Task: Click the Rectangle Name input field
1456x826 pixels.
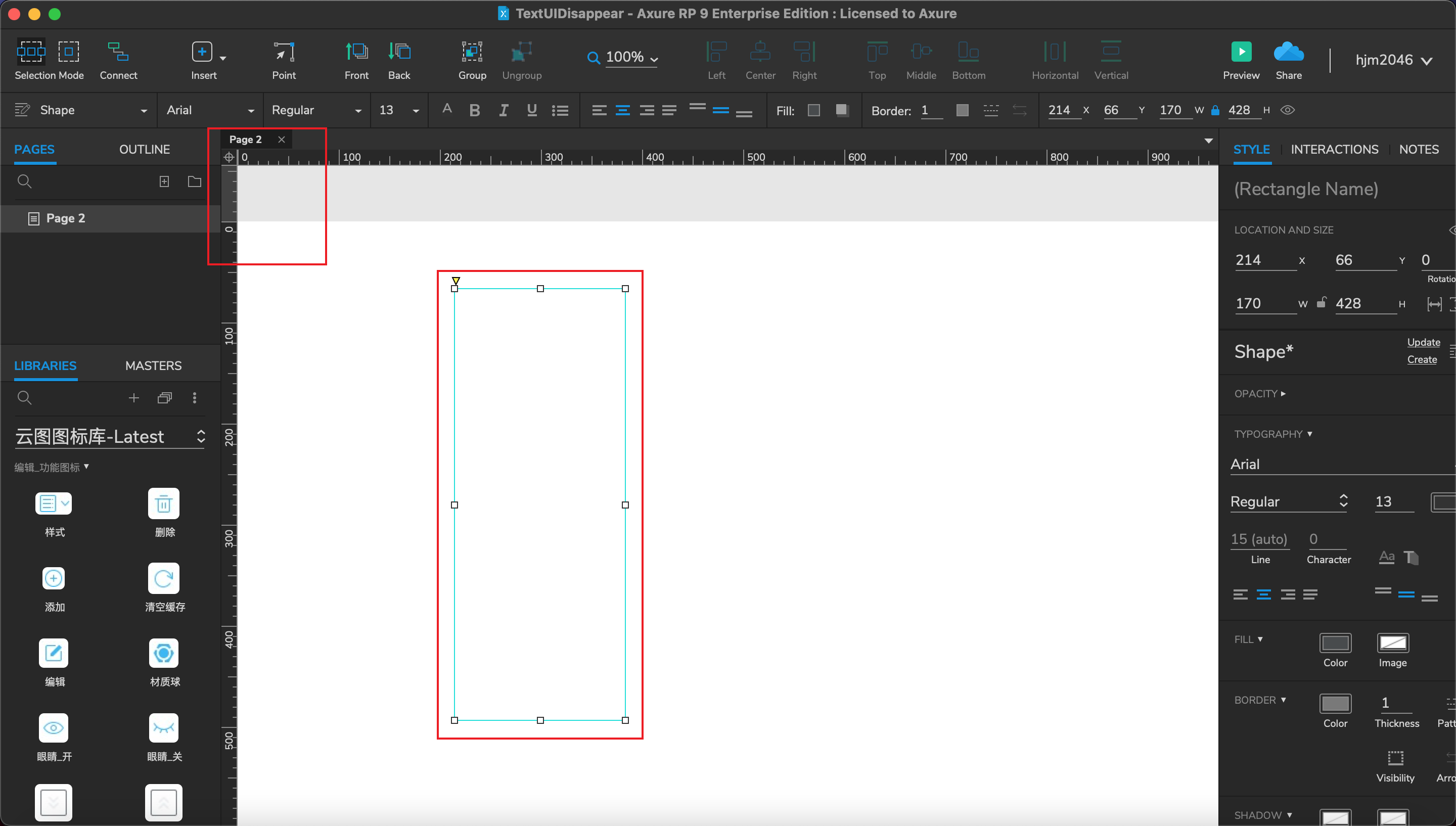Action: (1306, 189)
